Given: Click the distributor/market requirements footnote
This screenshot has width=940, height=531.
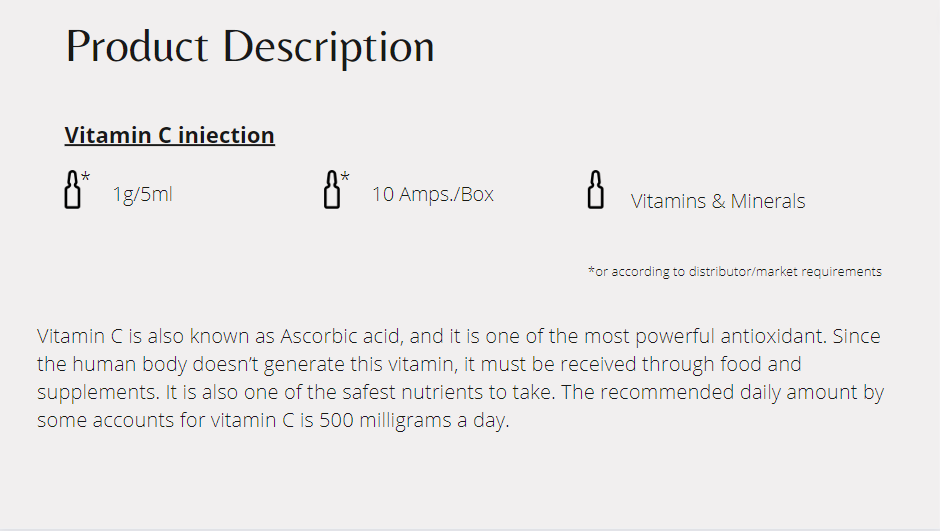Looking at the screenshot, I should point(735,271).
